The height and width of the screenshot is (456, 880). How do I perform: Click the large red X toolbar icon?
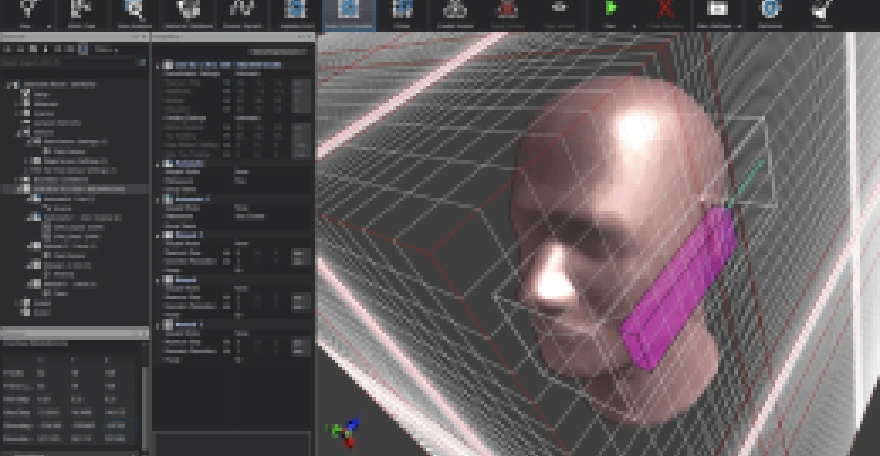pyautogui.click(x=664, y=9)
